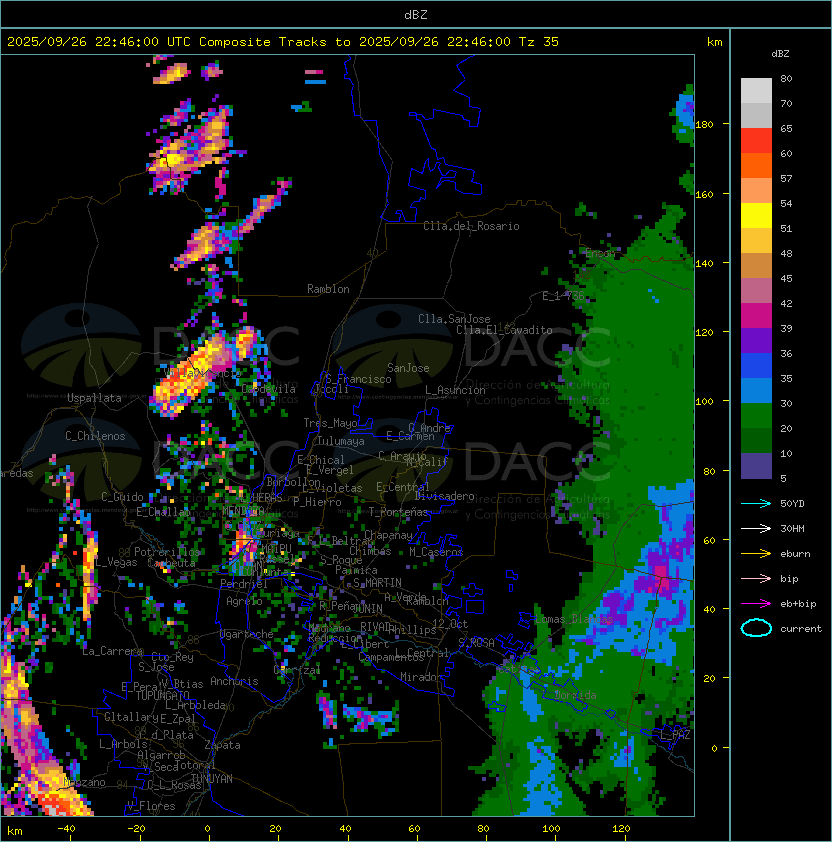Click the '45' value in dBZ legend
832x842 pixels.
click(786, 279)
